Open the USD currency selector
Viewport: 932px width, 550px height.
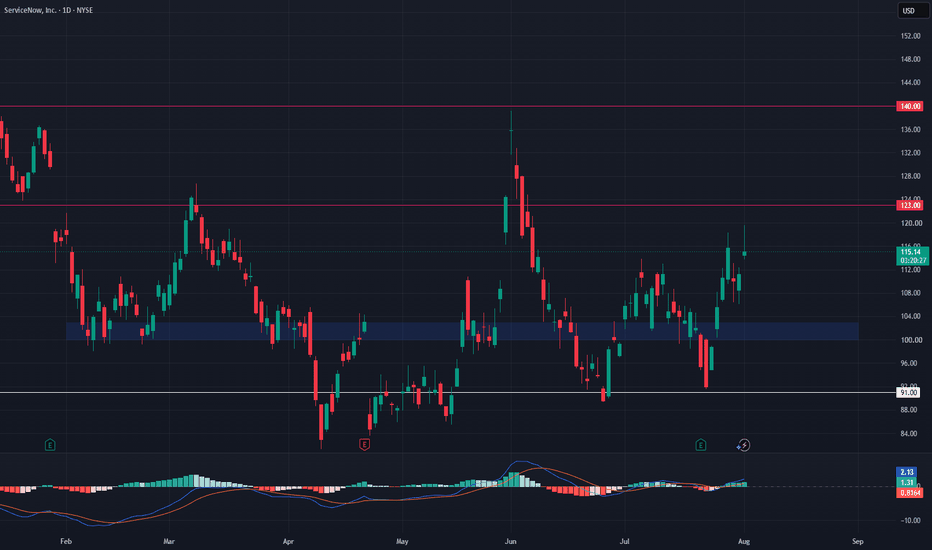tap(912, 10)
